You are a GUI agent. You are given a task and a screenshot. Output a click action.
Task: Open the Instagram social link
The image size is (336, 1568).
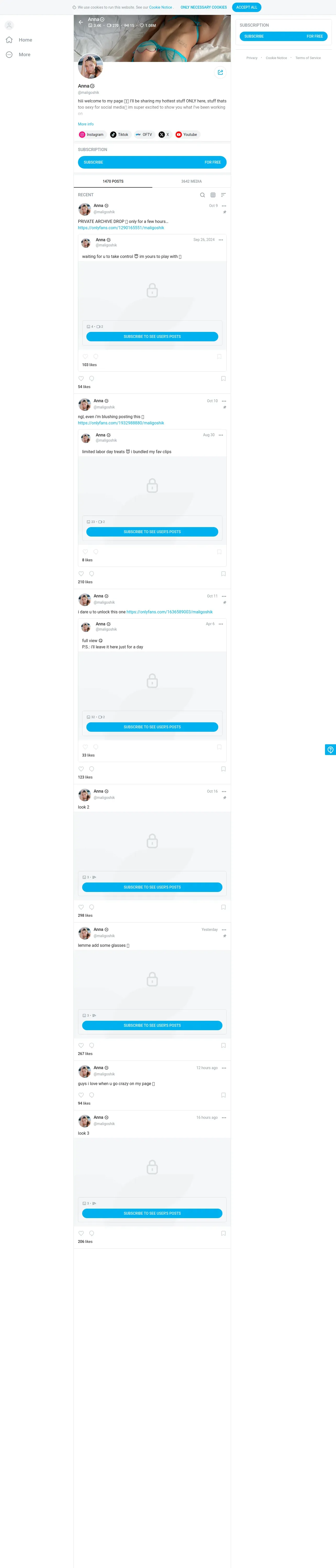click(92, 135)
